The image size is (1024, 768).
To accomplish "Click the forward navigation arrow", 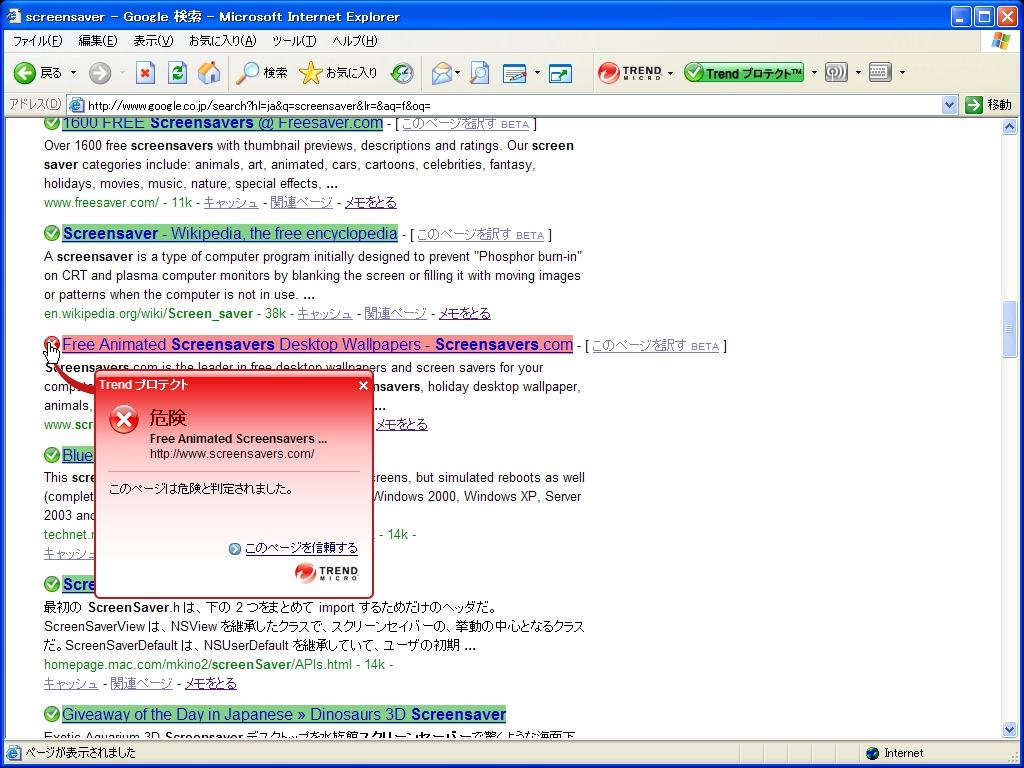I will click(99, 72).
